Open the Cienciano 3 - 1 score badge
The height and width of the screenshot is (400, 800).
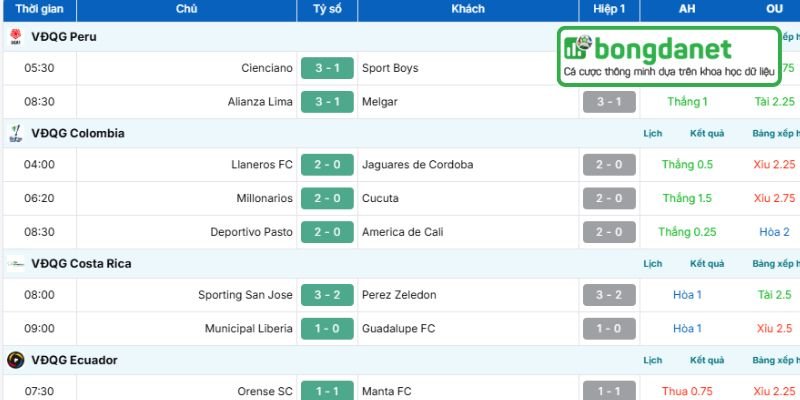pos(327,69)
